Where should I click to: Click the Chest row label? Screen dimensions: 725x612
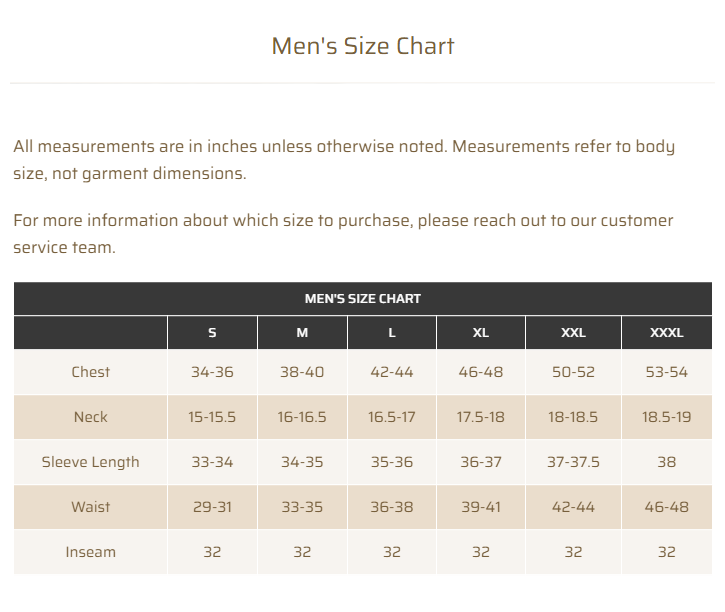coord(91,372)
